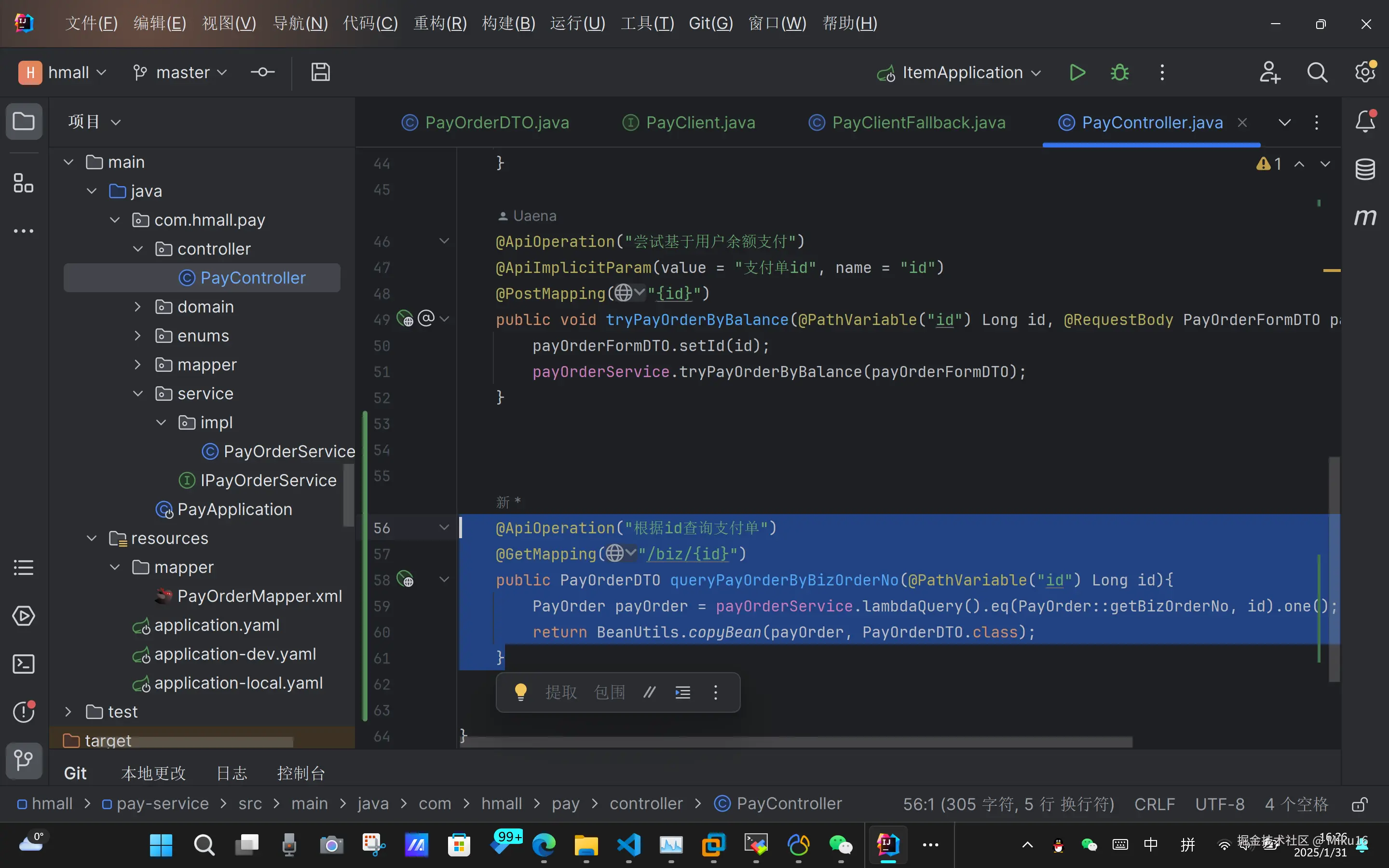The image size is (1389, 868).
Task: Open the Git tool window sidebar icon
Action: click(x=24, y=760)
